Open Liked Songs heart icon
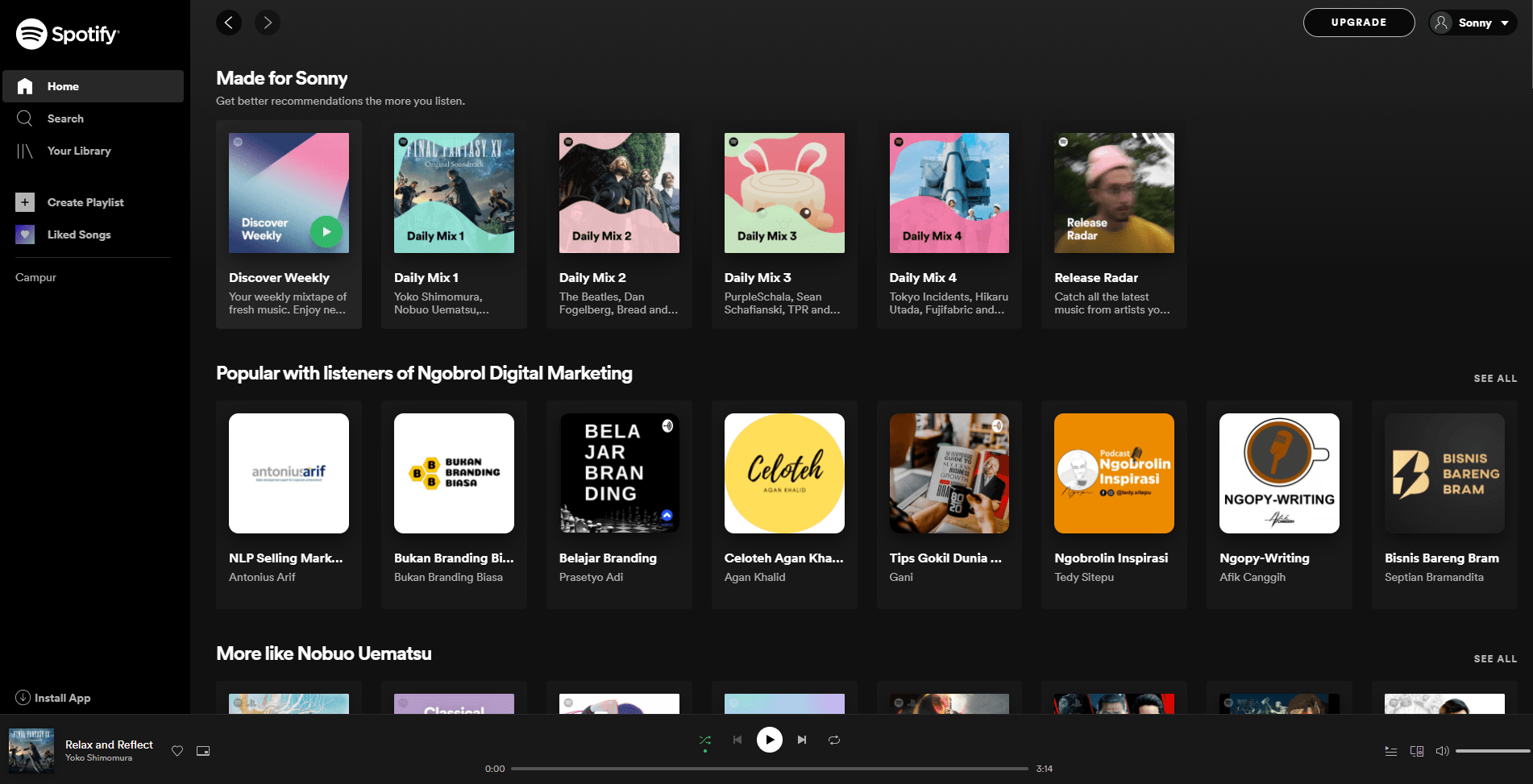 click(25, 234)
